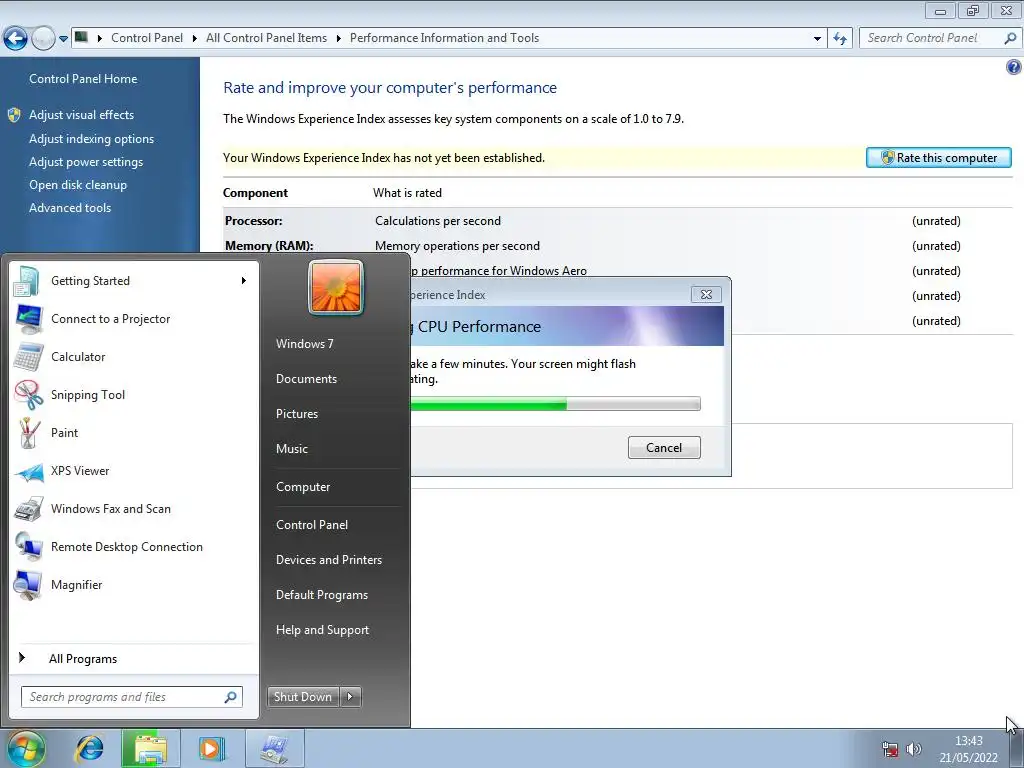Open Control Panel from Start menu
This screenshot has height=768, width=1024.
point(312,525)
